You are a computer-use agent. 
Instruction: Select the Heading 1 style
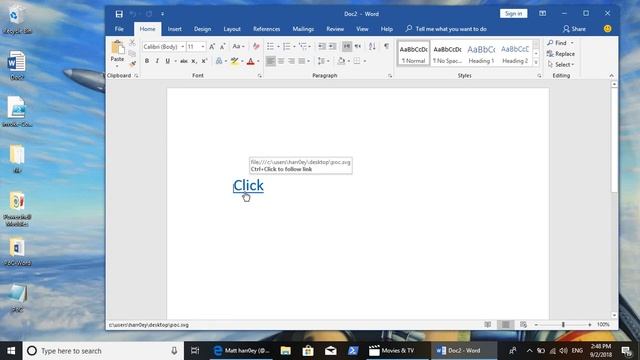coord(481,53)
